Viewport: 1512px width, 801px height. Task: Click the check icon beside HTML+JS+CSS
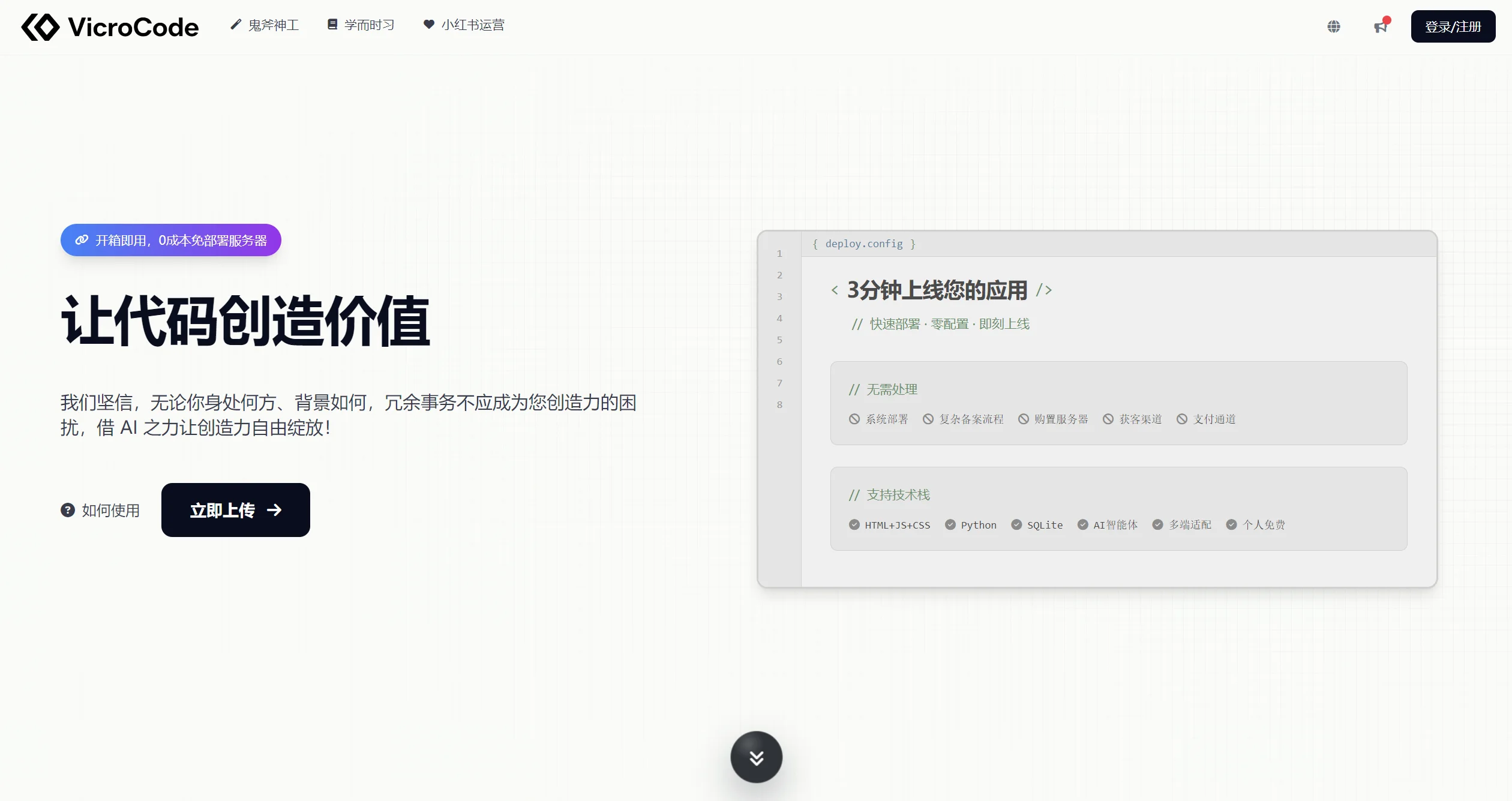(x=854, y=524)
